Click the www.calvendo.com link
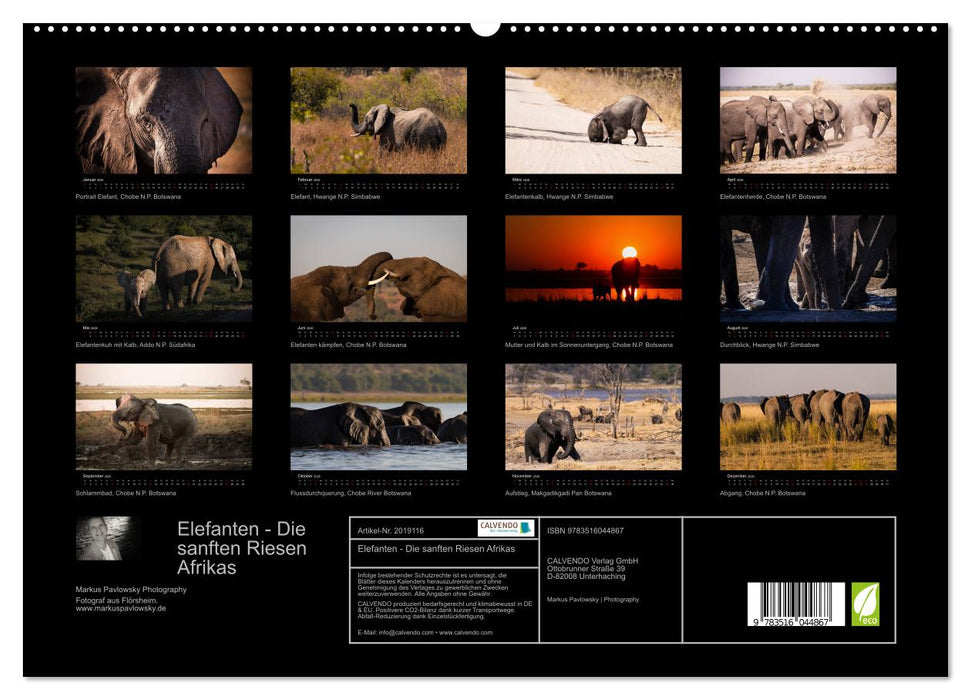Screen dimensions: 971x700 (466, 632)
